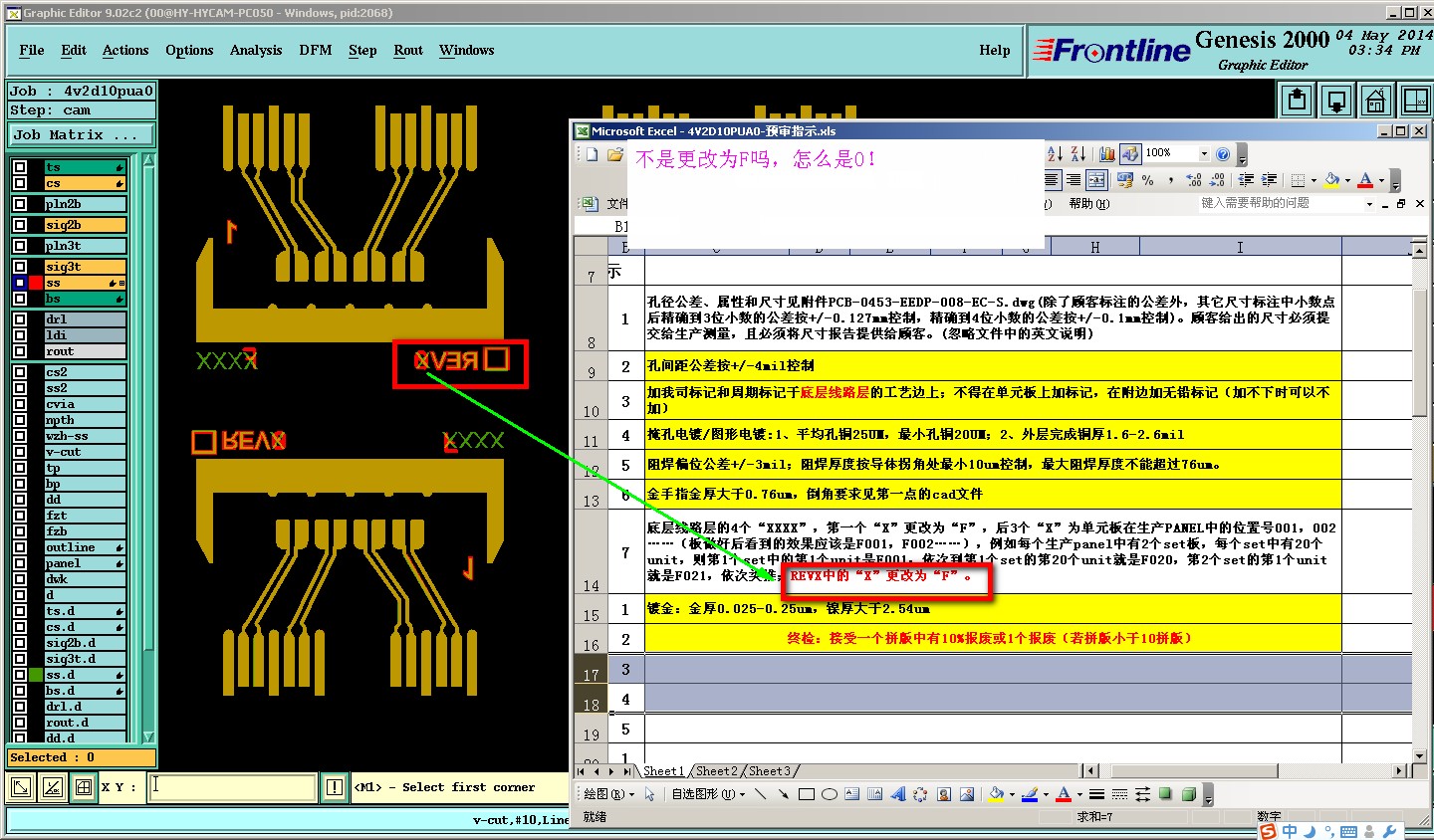Image resolution: width=1434 pixels, height=840 pixels.
Task: Open the DFM menu
Action: [316, 50]
